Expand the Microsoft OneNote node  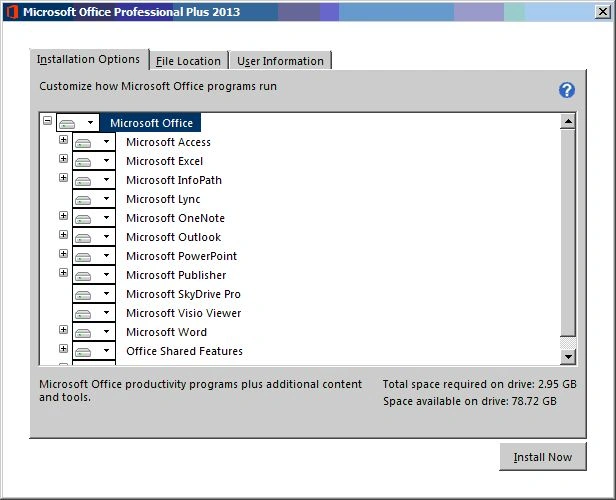(63, 215)
